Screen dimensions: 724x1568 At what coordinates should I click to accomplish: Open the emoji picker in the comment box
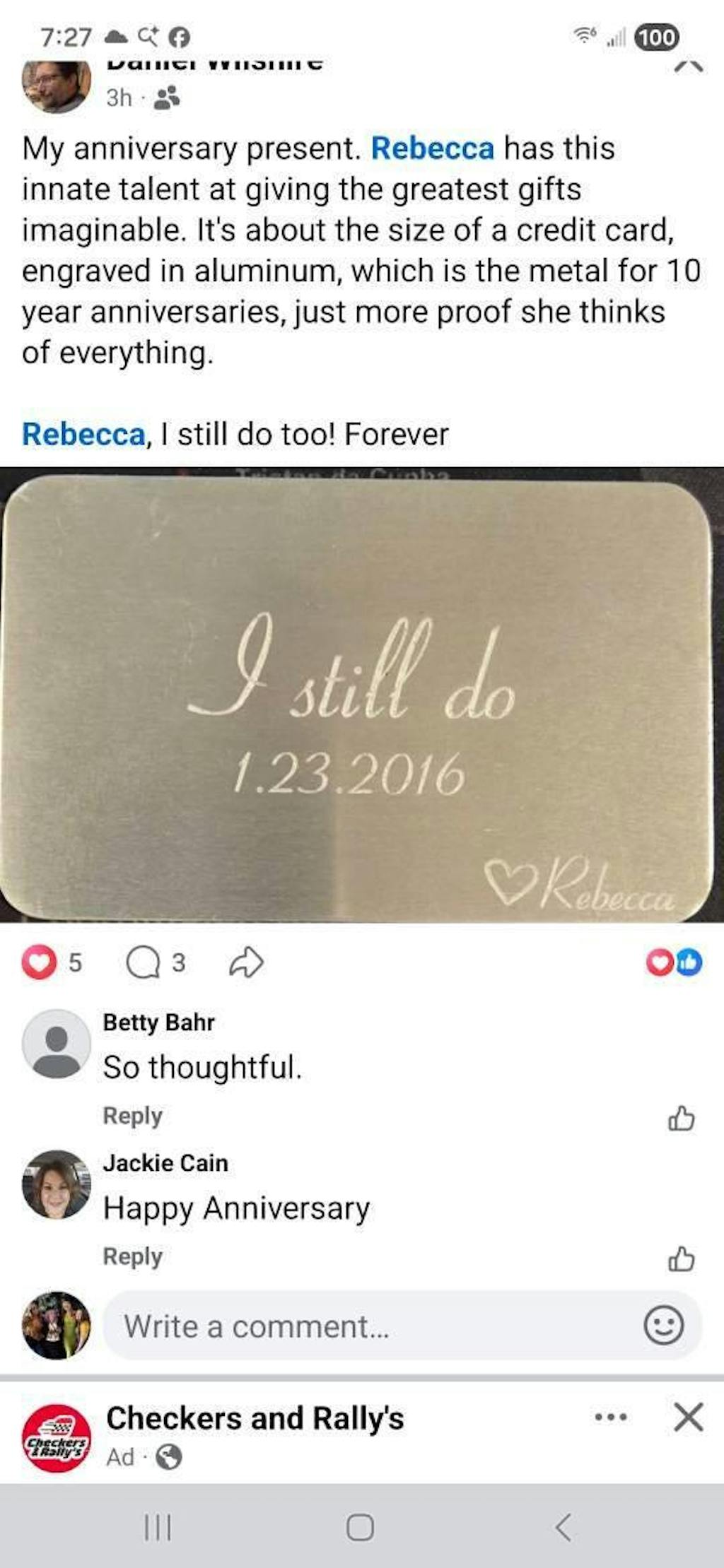point(663,1326)
